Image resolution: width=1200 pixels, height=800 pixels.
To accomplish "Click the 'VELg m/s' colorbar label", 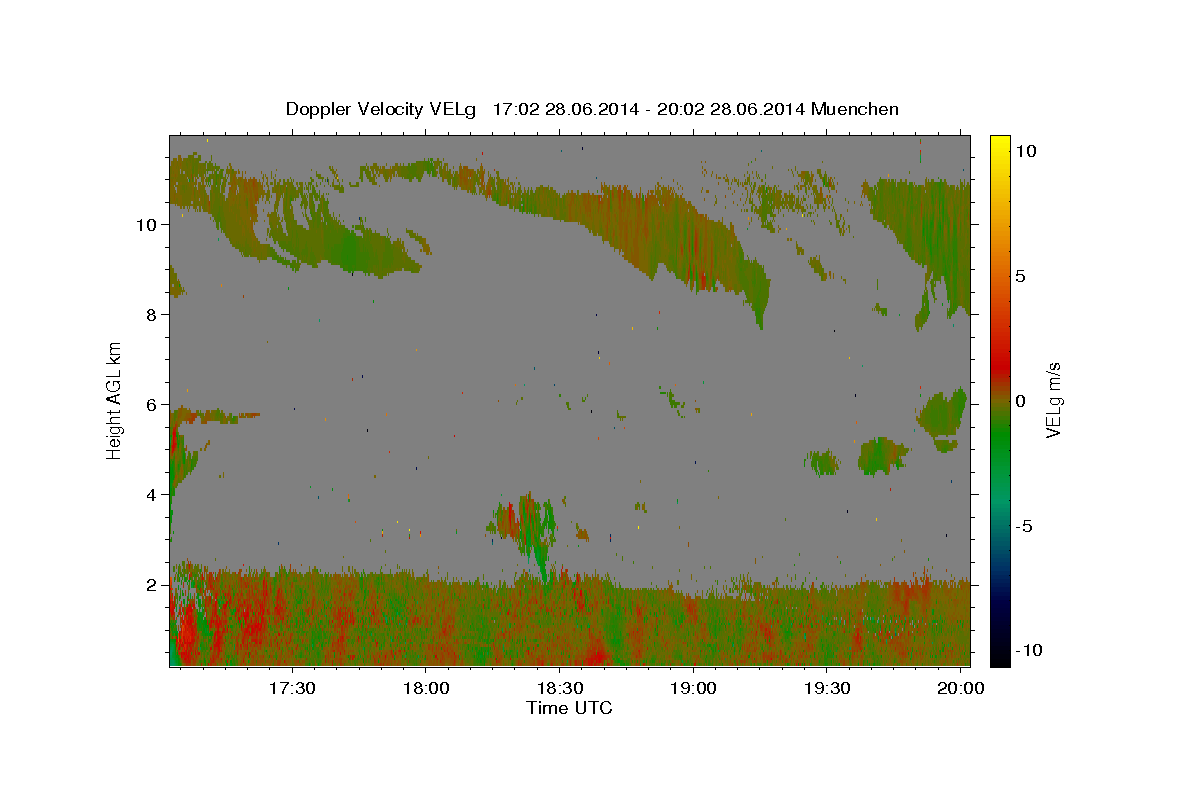I will pyautogui.click(x=1053, y=400).
